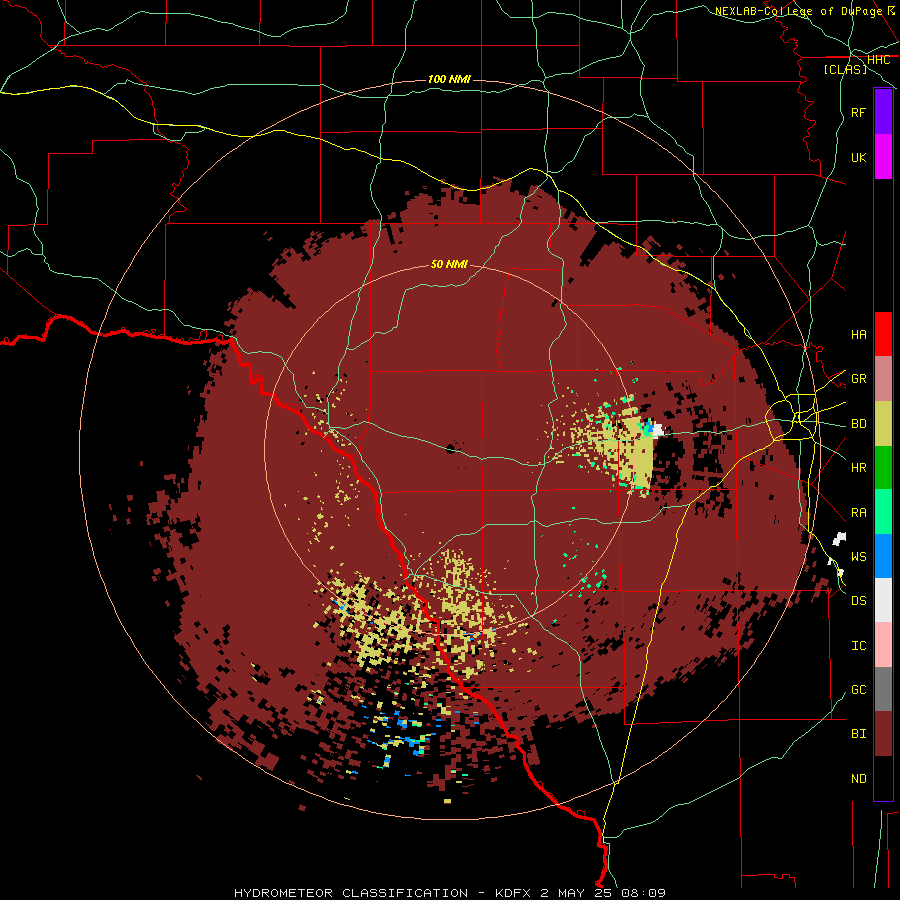Click the 2 MAY 25 date text
Image resolution: width=900 pixels, height=900 pixels.
[576, 893]
